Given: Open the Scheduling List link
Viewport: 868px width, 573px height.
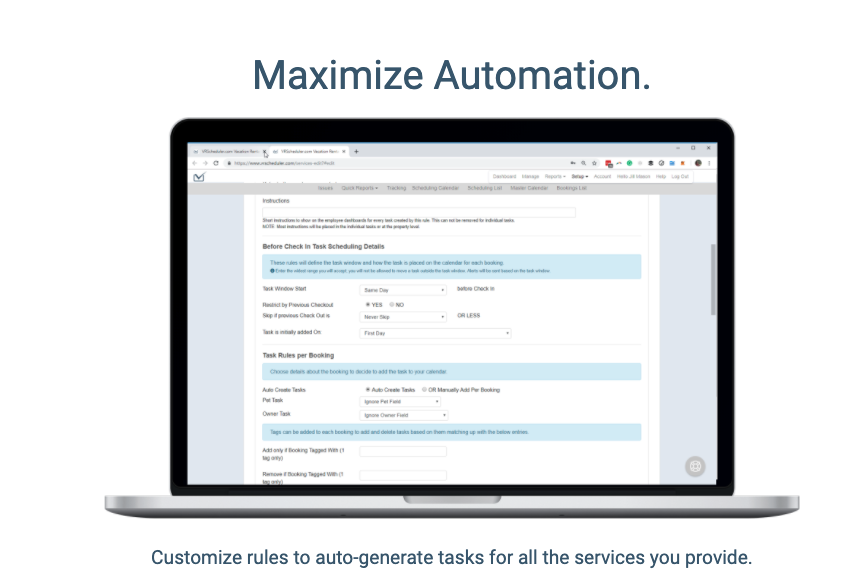Looking at the screenshot, I should 484,188.
